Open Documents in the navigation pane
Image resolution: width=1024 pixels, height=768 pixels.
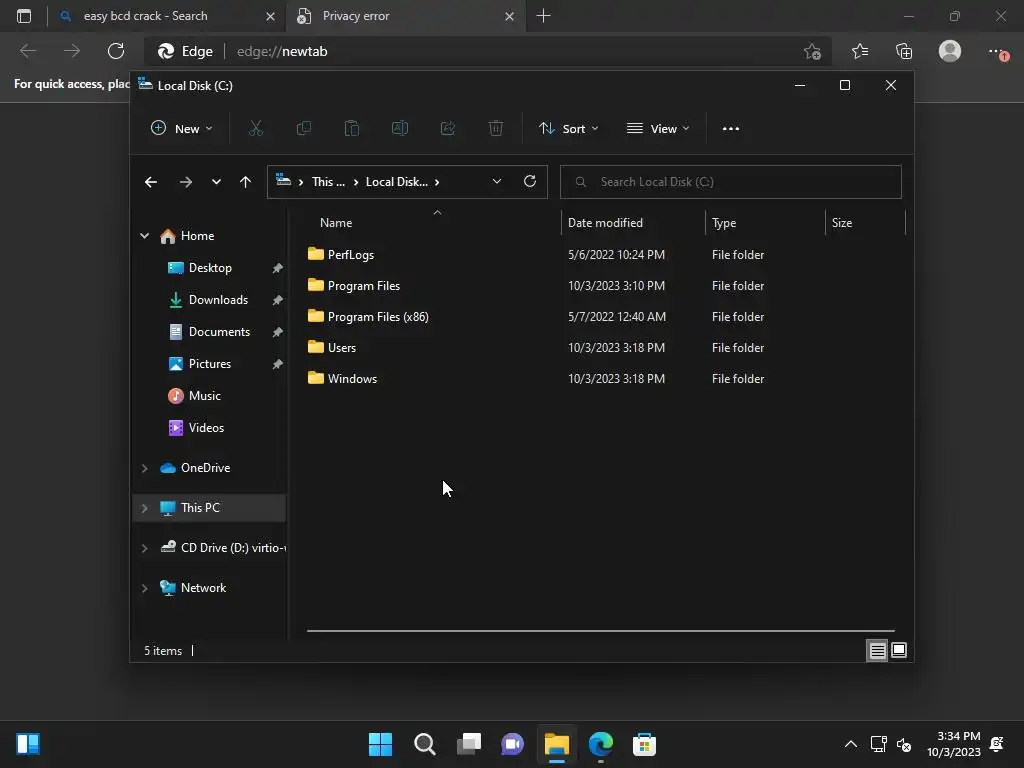pyautogui.click(x=219, y=332)
